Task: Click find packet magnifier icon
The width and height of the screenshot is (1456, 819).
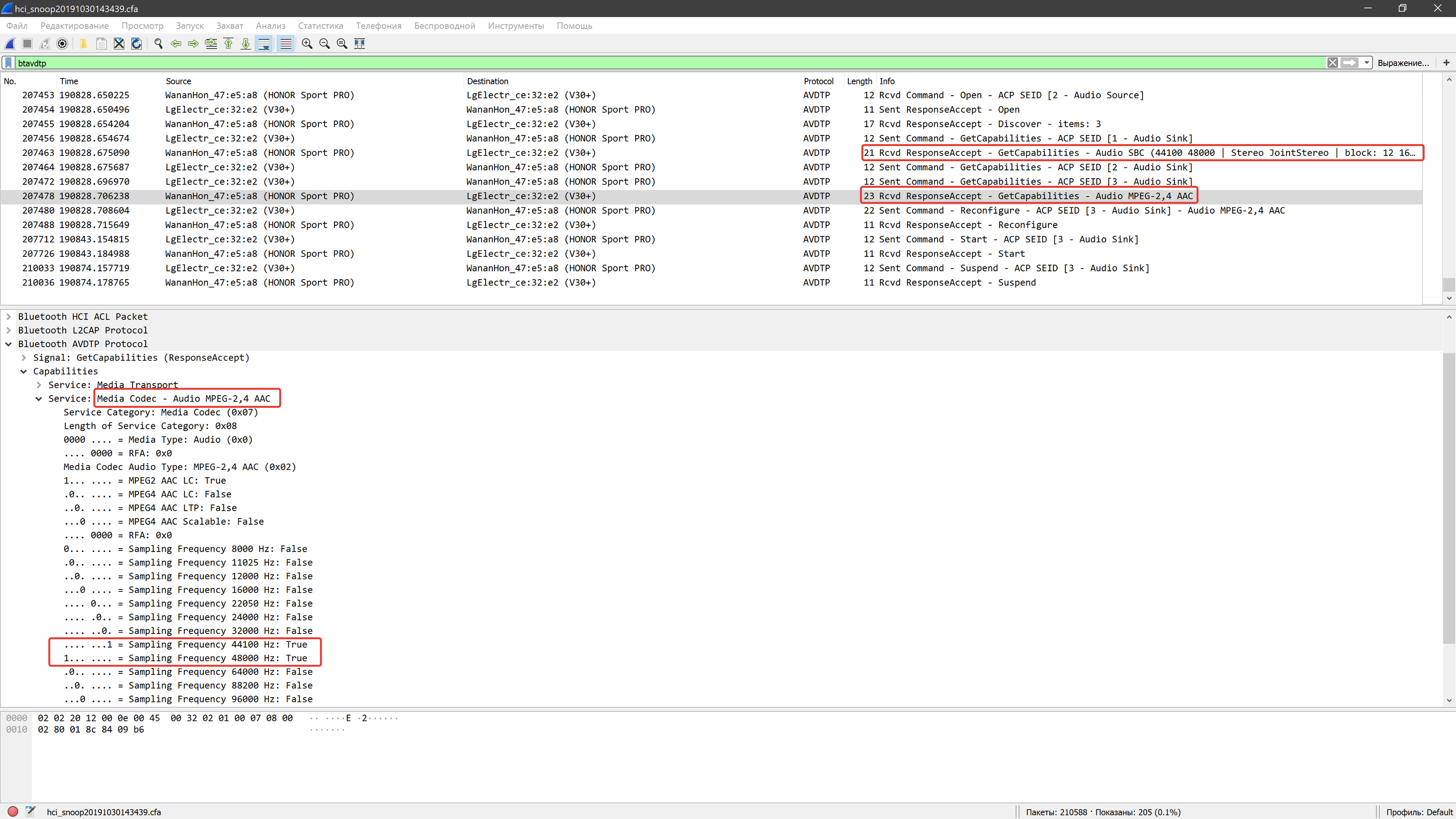Action: (x=158, y=44)
